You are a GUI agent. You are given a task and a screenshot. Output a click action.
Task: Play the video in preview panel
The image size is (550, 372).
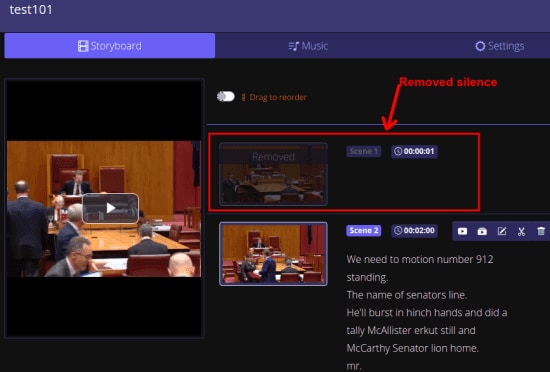click(x=110, y=208)
